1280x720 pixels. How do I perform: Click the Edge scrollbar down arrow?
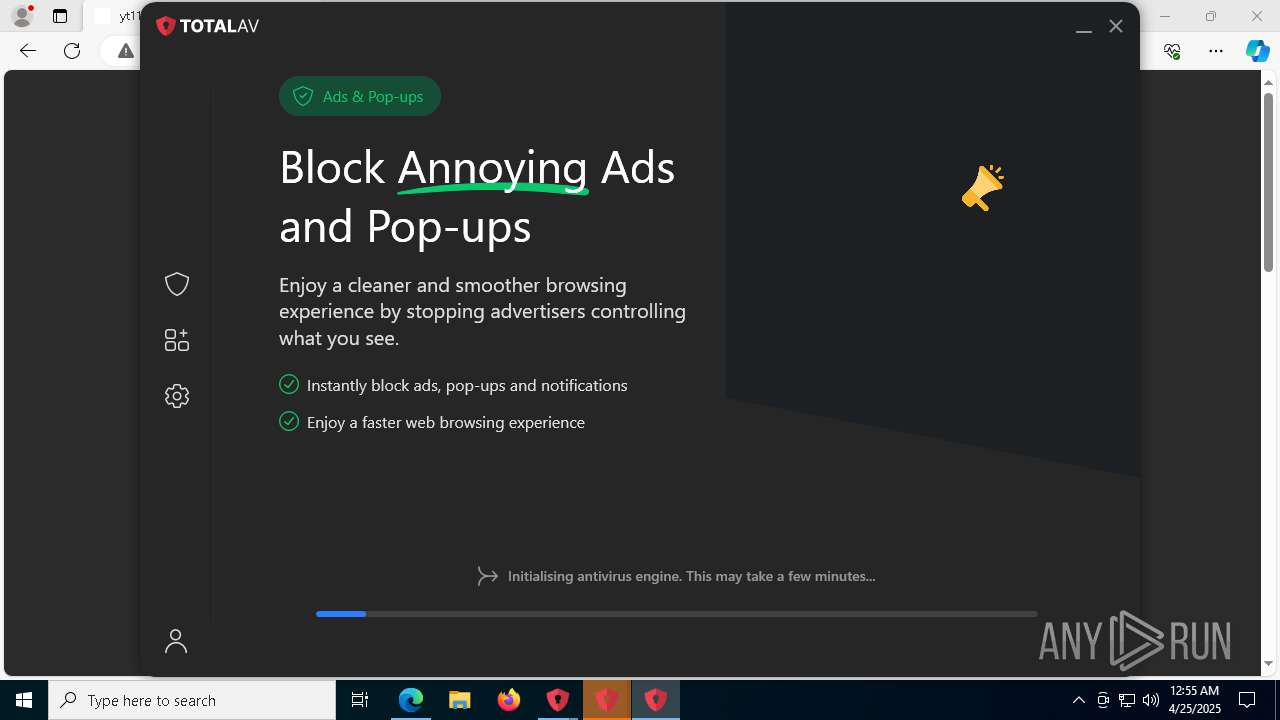pos(1269,663)
